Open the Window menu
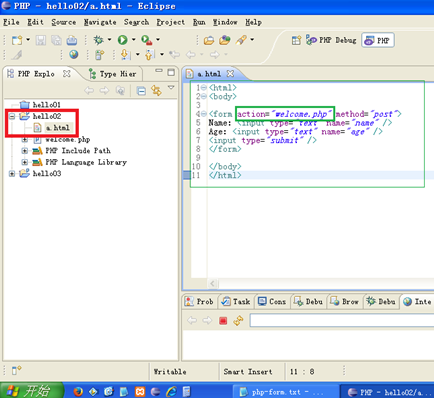Screen dimensions: 434x398 225,22
